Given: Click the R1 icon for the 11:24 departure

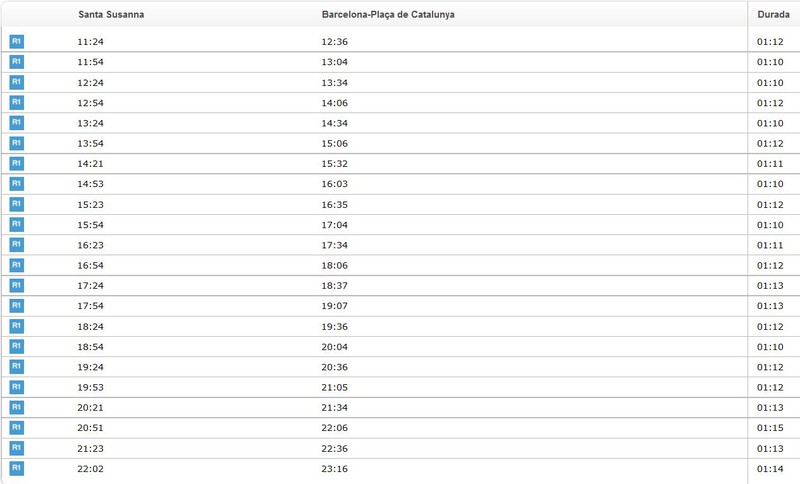Looking at the screenshot, I should click(x=16, y=41).
